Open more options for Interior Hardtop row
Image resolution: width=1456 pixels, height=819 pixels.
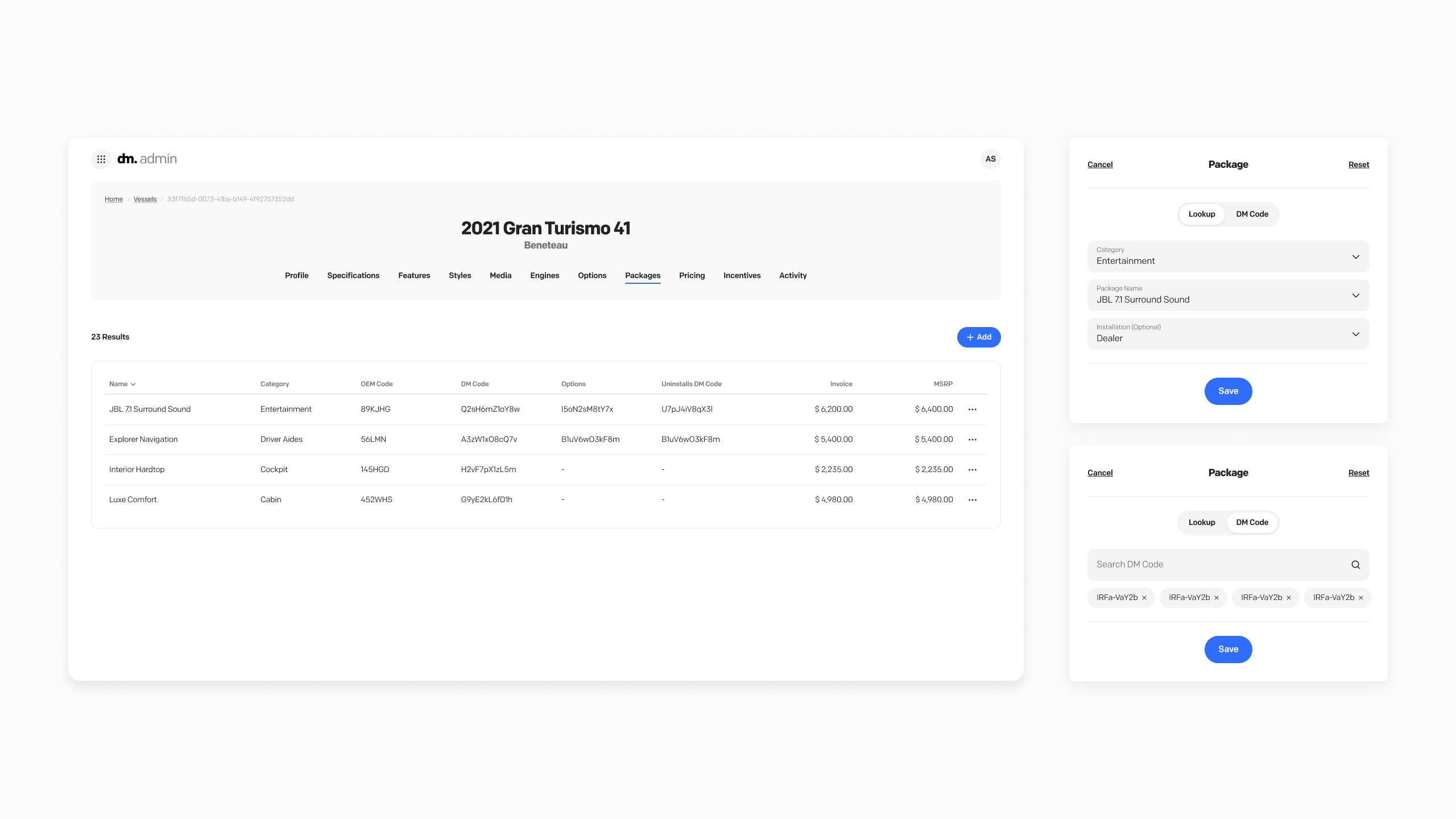point(973,470)
